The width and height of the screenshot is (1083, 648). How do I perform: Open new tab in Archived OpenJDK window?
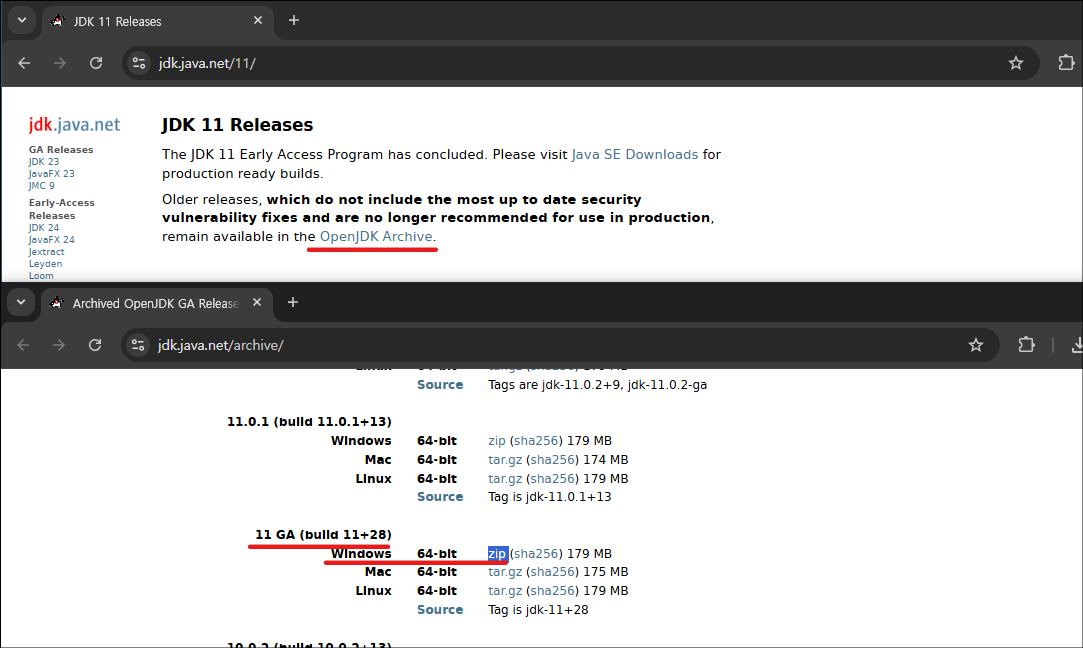[x=293, y=303]
